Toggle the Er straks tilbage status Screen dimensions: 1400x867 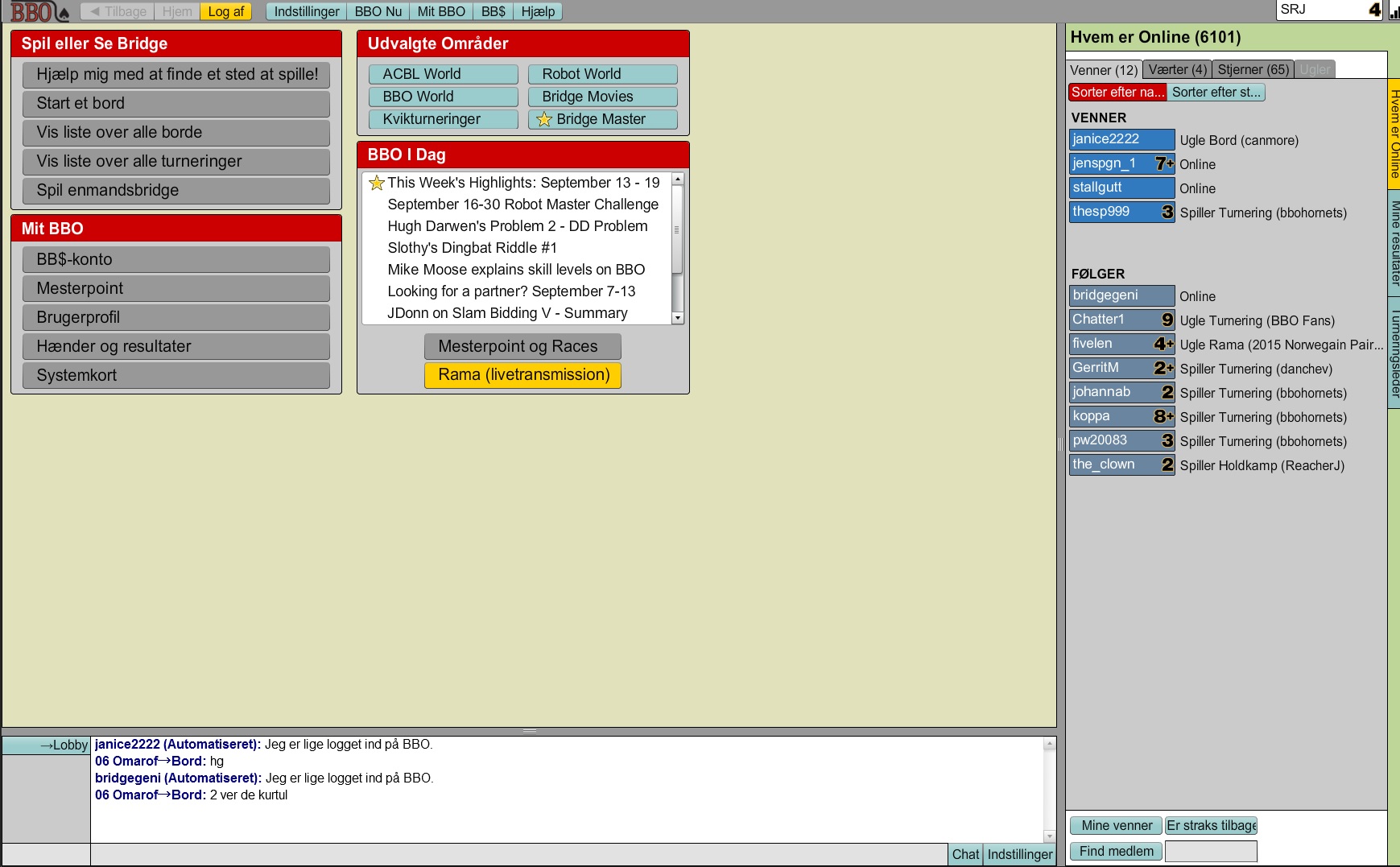click(x=1211, y=825)
